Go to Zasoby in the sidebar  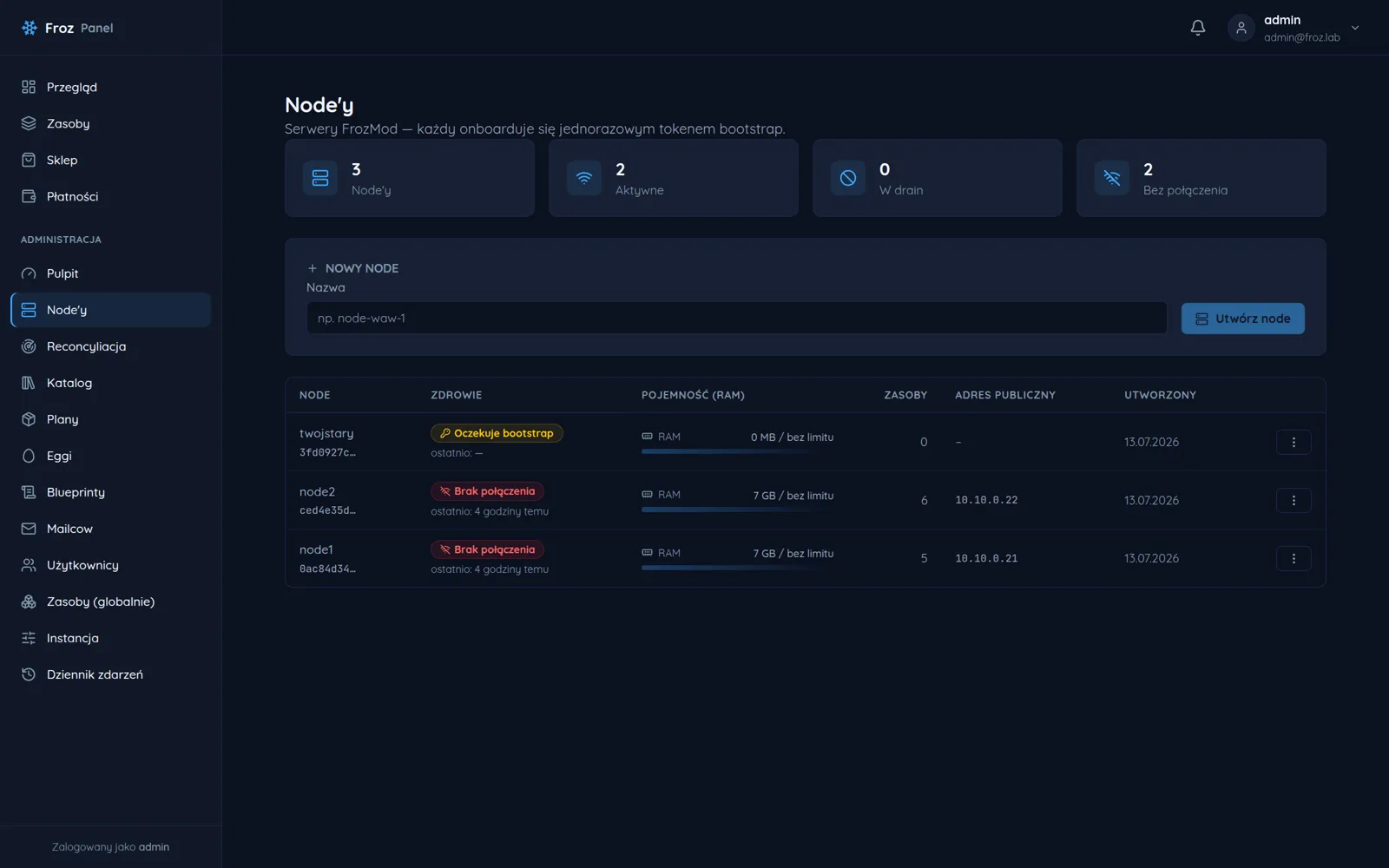click(110, 123)
